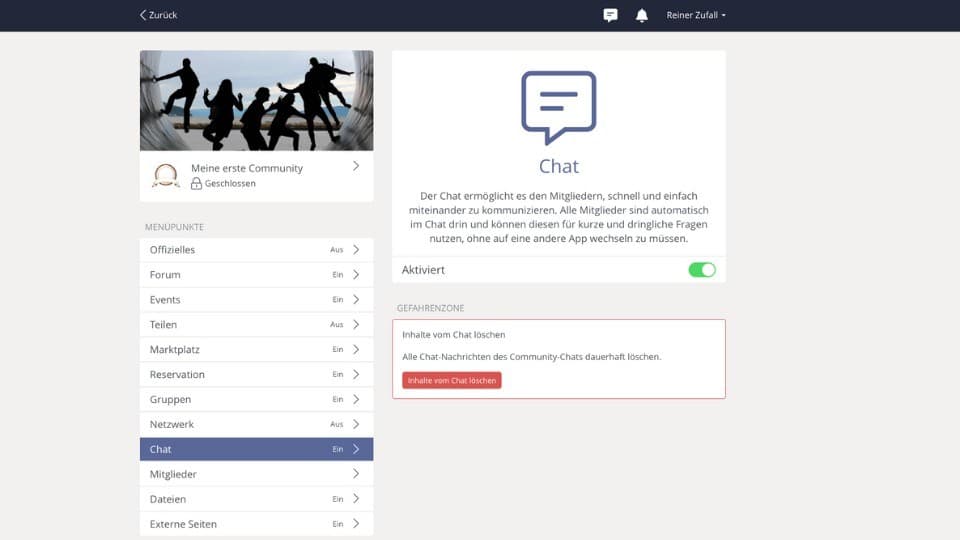Image resolution: width=960 pixels, height=540 pixels.
Task: Click chevron arrow on Chat row
Action: (356, 449)
